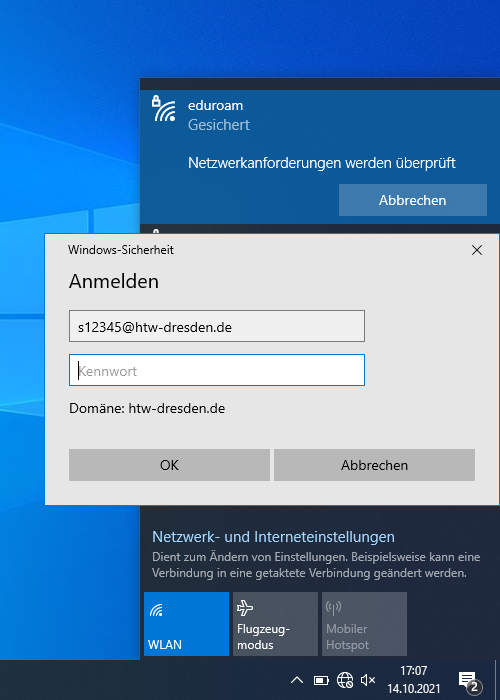Click the username field s12345@htw-dresden.de
This screenshot has height=700, width=500.
pyautogui.click(x=217, y=326)
